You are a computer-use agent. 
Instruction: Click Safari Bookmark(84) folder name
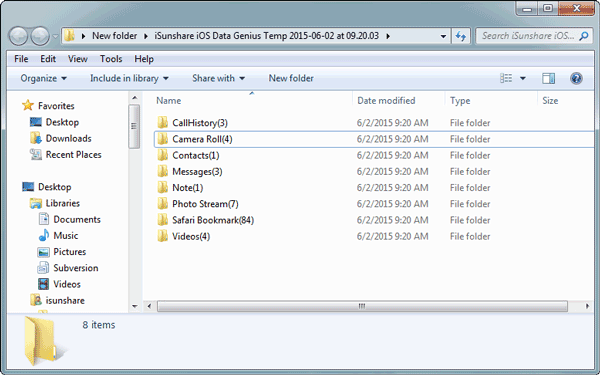coord(213,220)
